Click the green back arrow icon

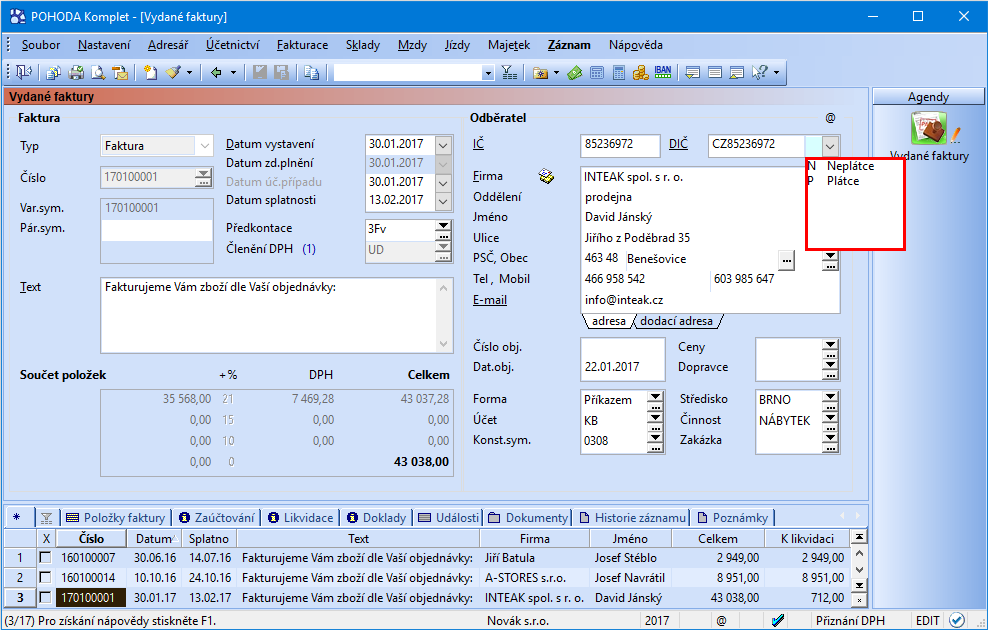216,72
